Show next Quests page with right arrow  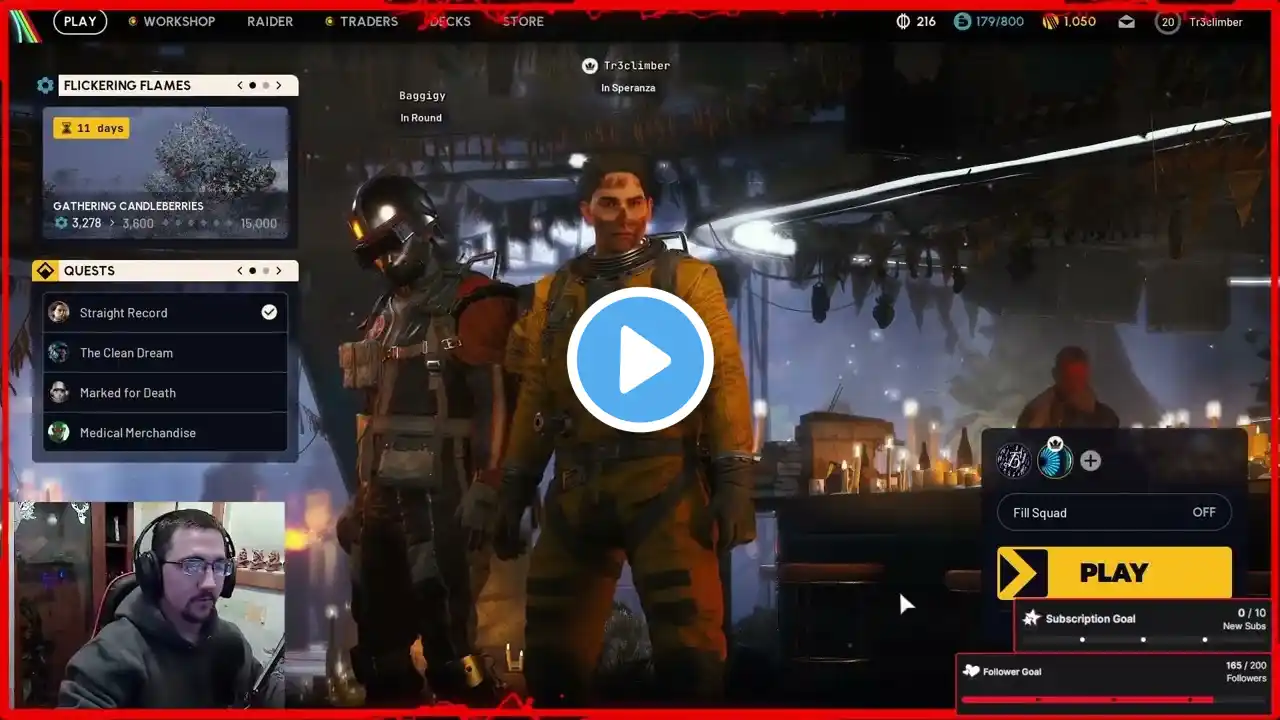coord(279,271)
